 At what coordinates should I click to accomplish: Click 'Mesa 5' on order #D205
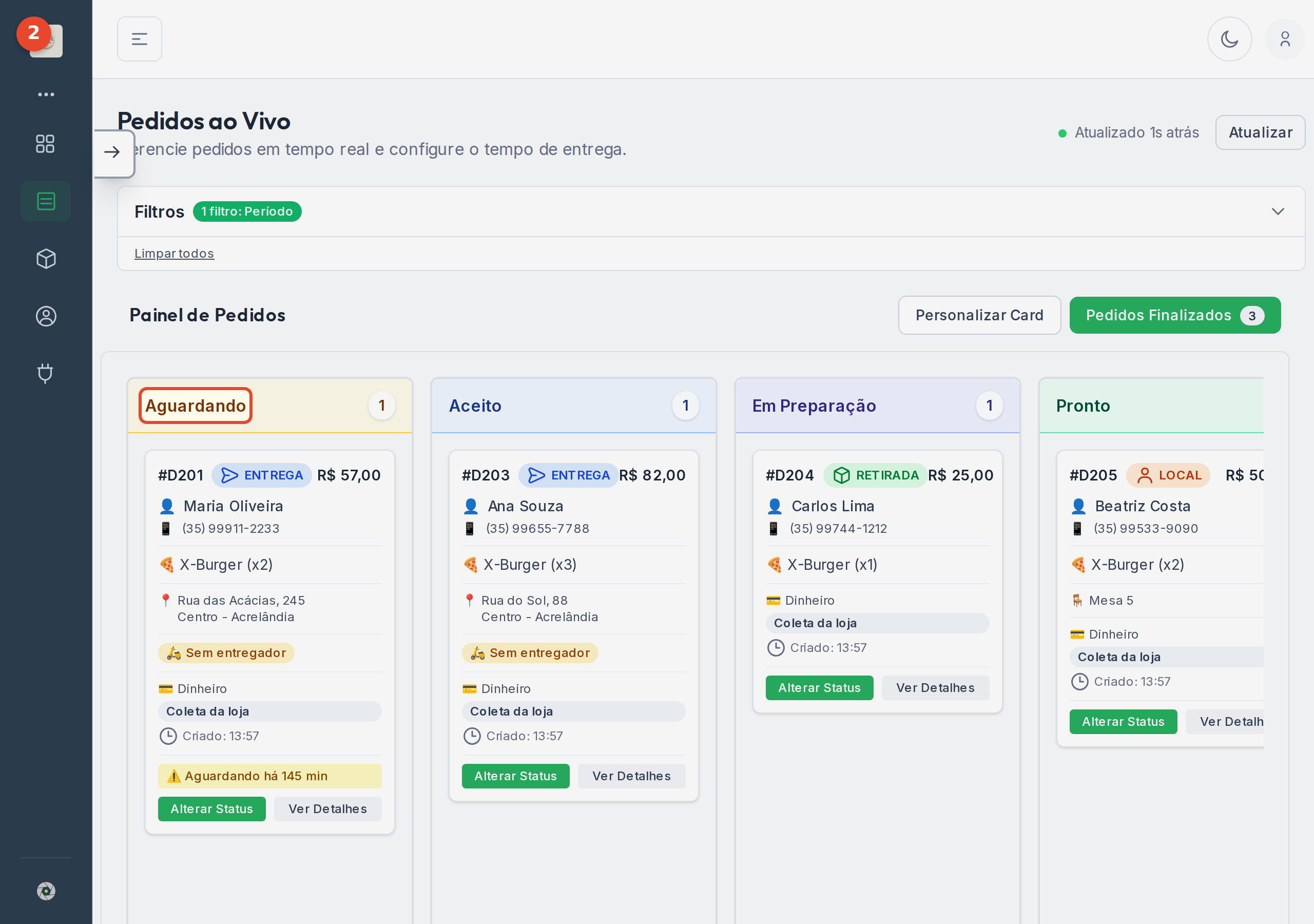1111,600
